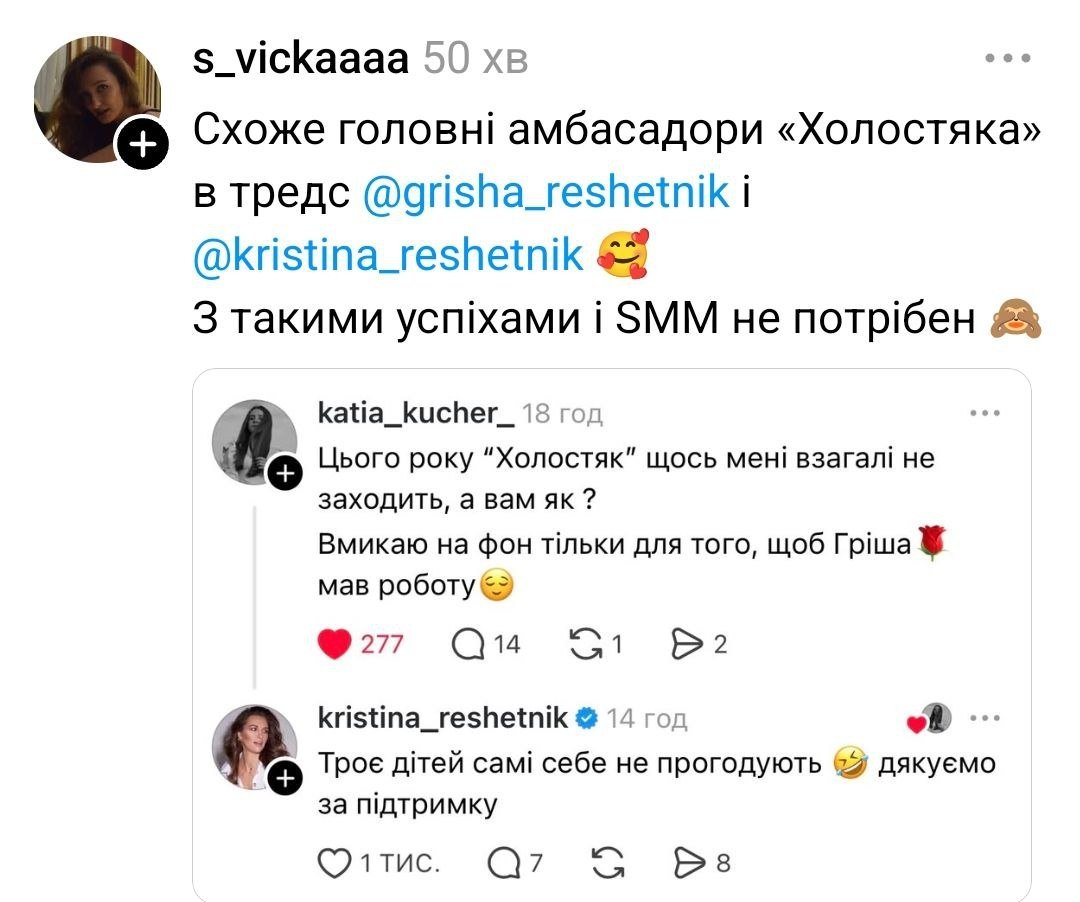Open @kristina_reshetnik mention link
The height and width of the screenshot is (902, 1080).
388,256
